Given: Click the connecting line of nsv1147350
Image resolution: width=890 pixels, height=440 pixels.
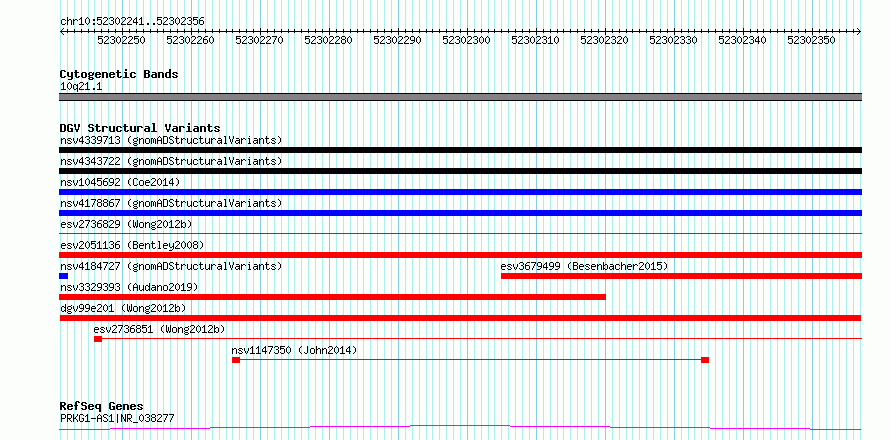Looking at the screenshot, I should (x=471, y=360).
